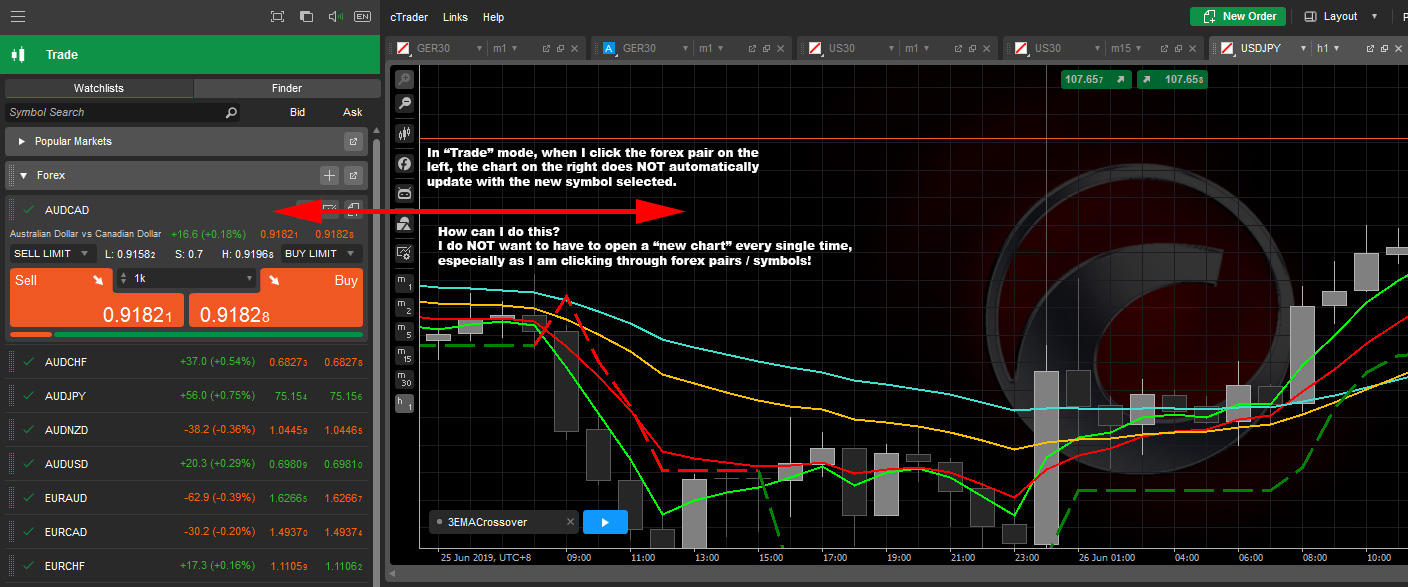Click the magnifier icon in Symbol Search
1408x587 pixels.
231,113
